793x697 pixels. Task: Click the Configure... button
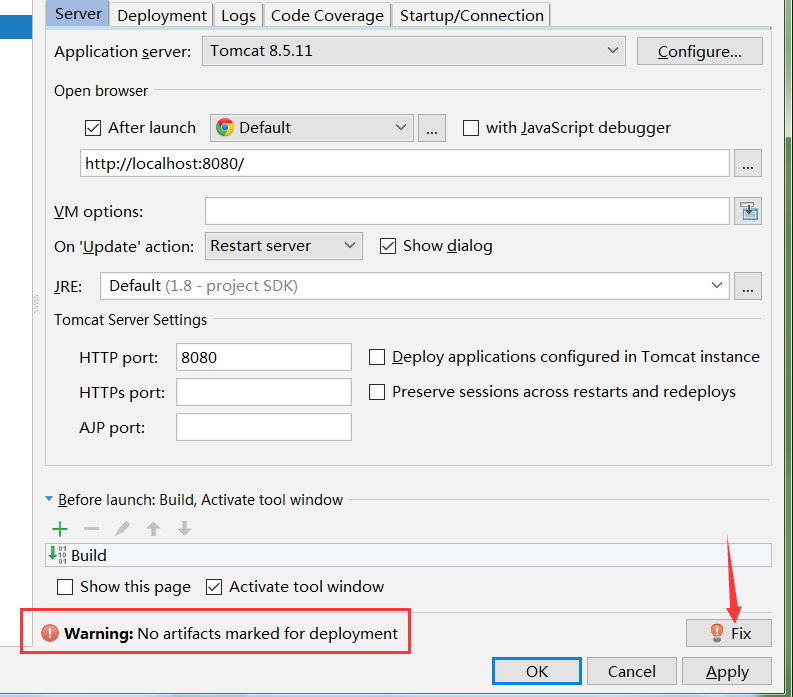(x=699, y=51)
